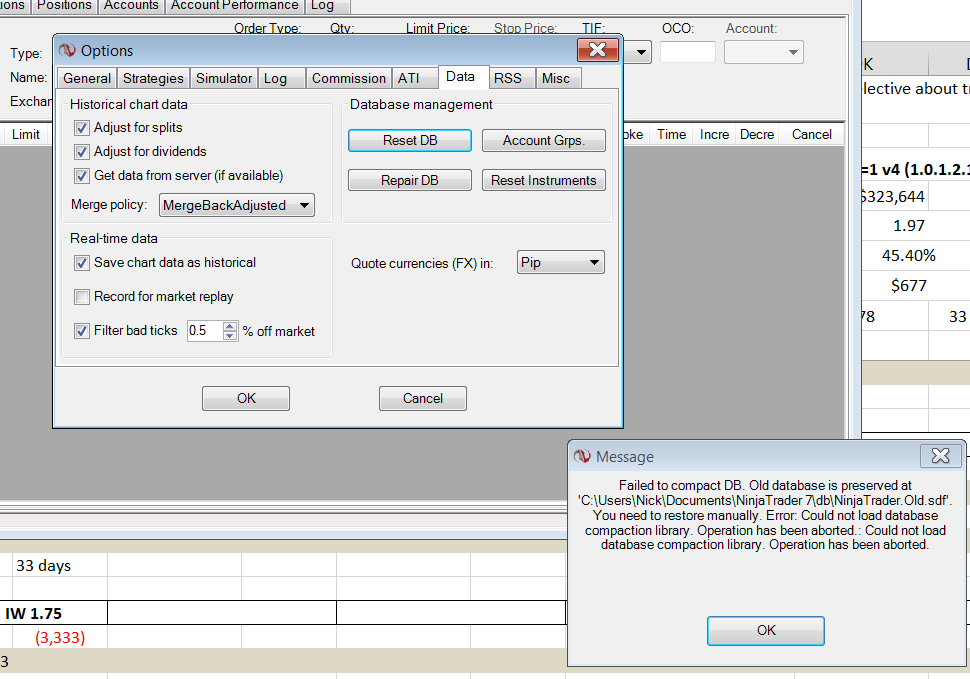Increase bad tick percentage with up arrow
970x679 pixels.
coord(230,326)
